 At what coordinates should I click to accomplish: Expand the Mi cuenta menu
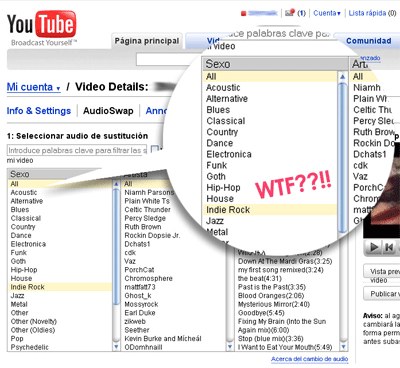34,87
